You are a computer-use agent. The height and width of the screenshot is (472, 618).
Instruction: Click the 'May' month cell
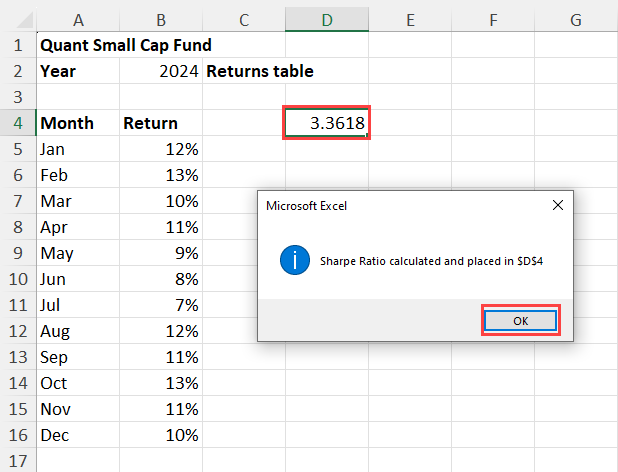78,253
